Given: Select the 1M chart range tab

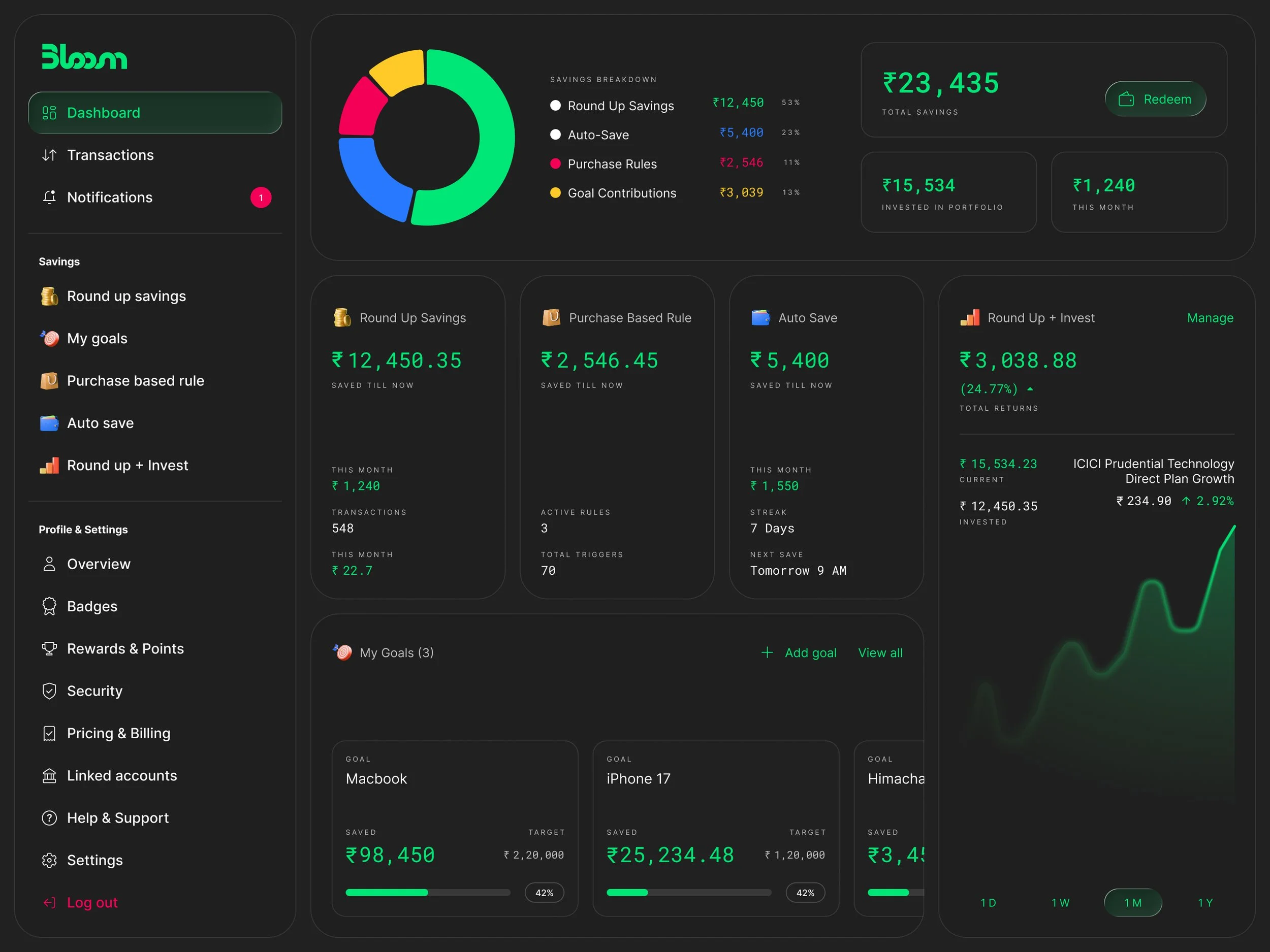Looking at the screenshot, I should [x=1133, y=903].
